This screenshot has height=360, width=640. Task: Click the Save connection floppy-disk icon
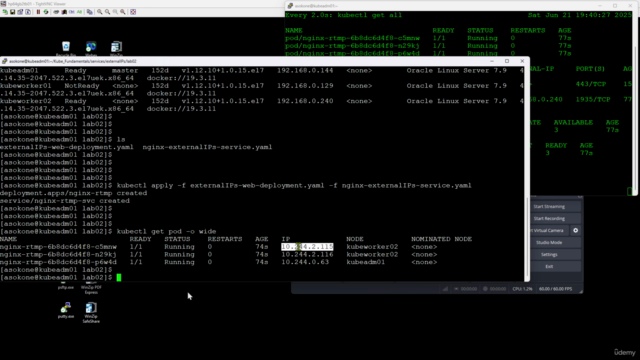point(12,12)
